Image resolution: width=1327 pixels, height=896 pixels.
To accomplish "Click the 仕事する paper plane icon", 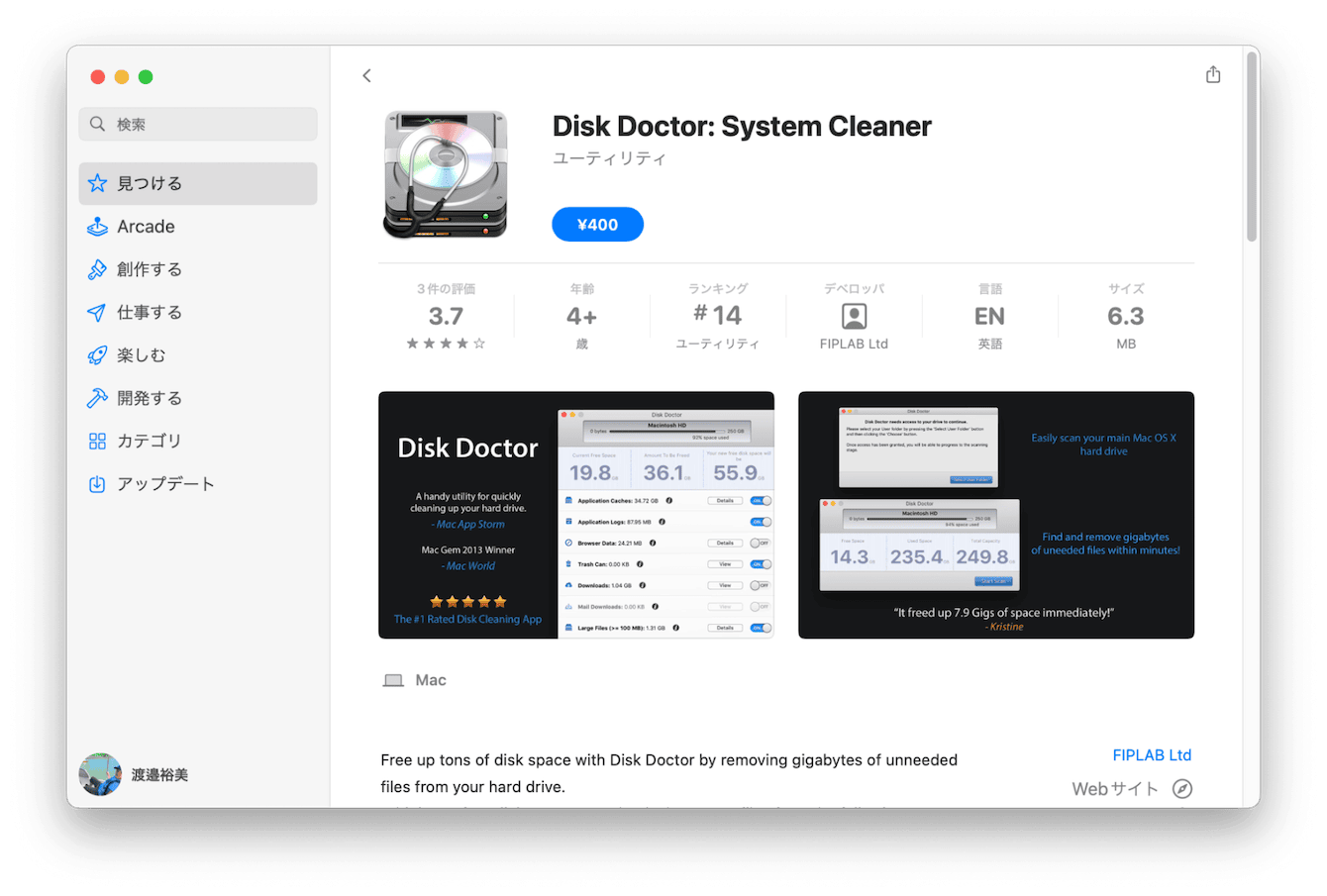I will click(97, 313).
